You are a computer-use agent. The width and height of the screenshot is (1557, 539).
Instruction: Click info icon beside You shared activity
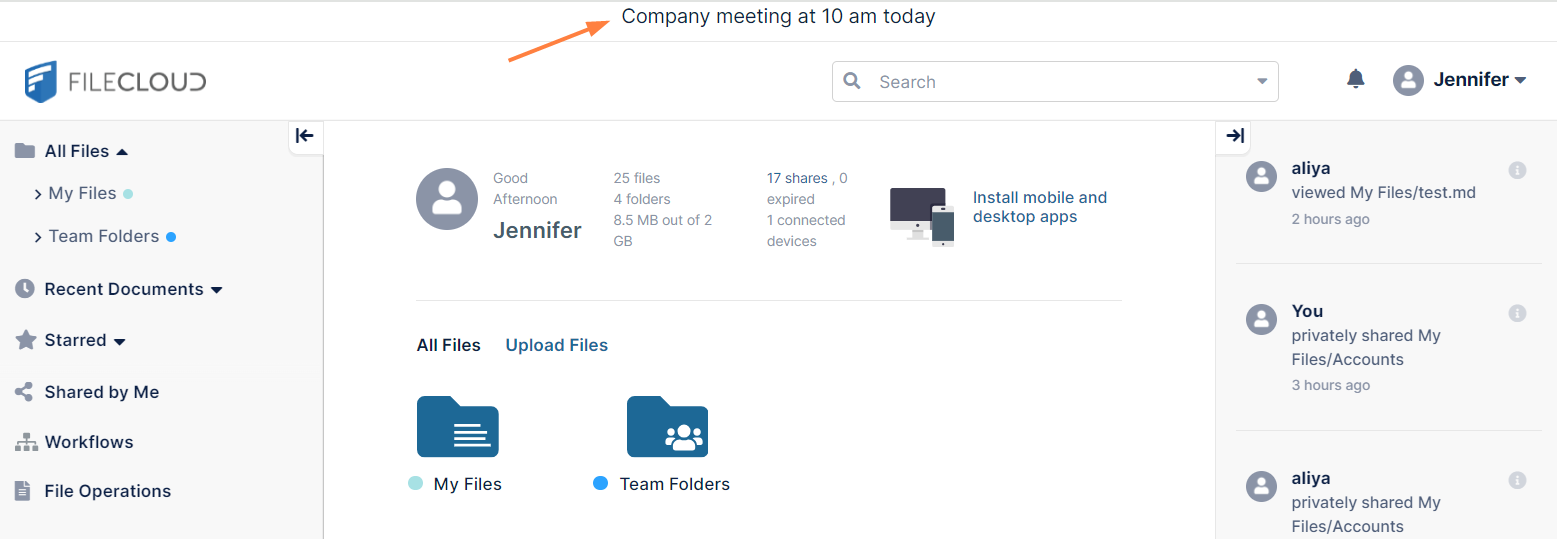[x=1517, y=313]
